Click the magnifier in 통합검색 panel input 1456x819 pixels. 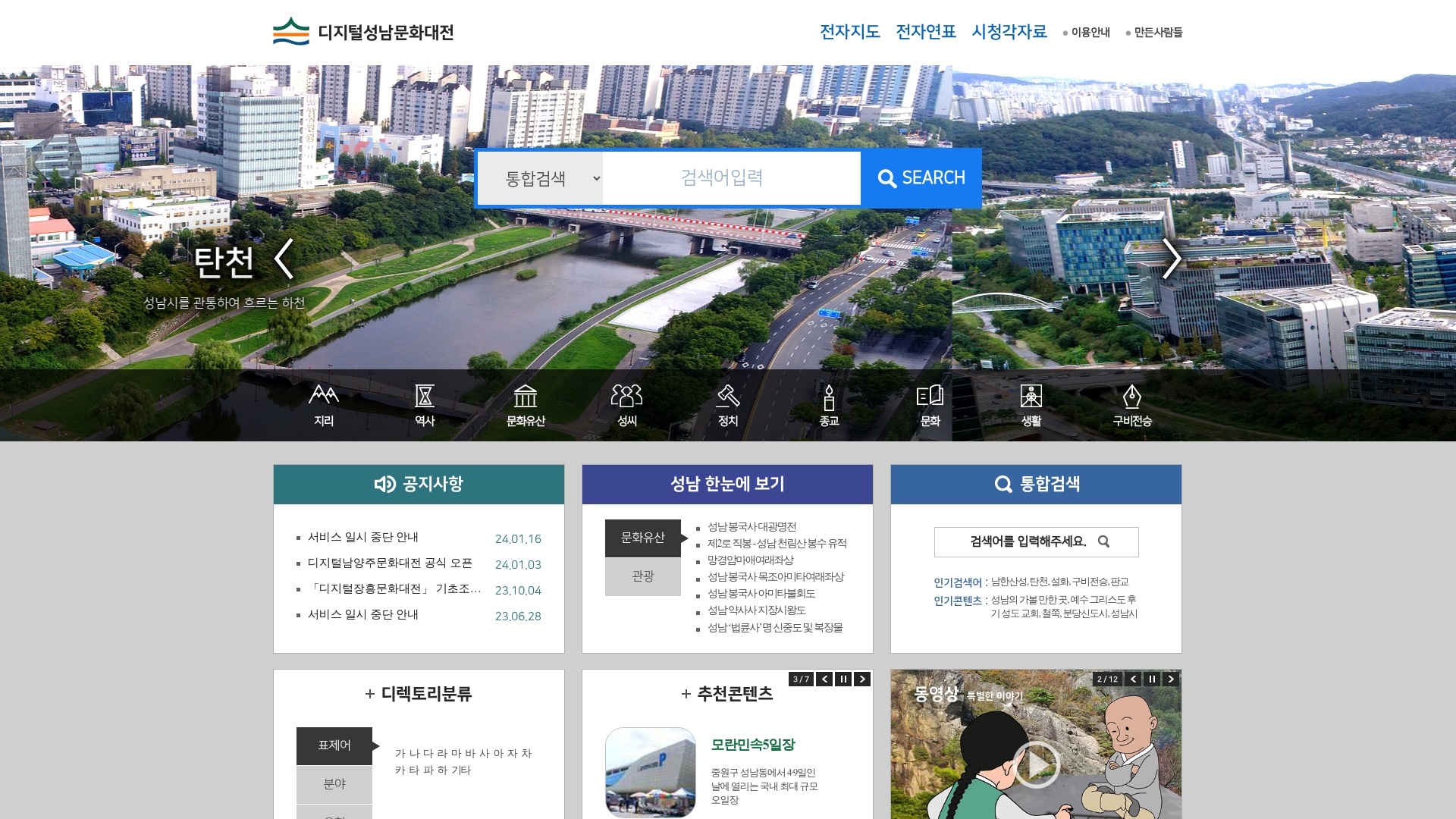1104,541
